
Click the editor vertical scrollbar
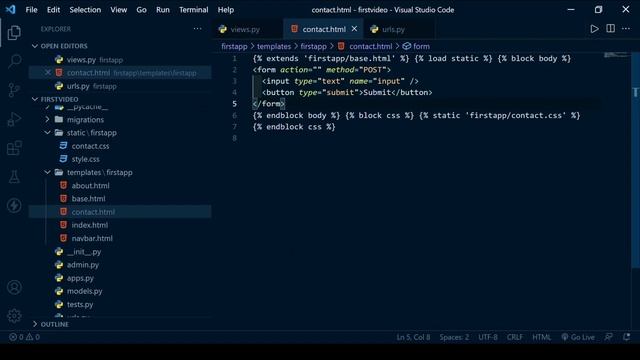point(635,159)
